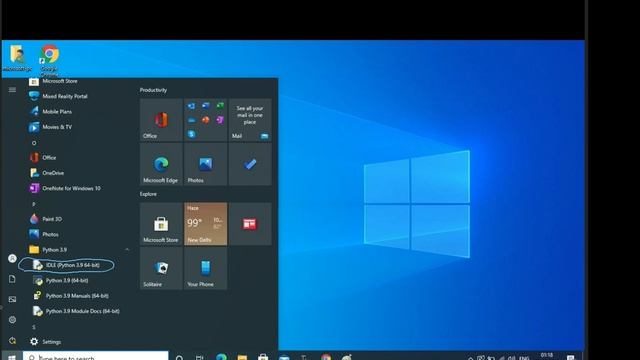Open Settings entry in the app list
The height and width of the screenshot is (360, 640).
(46, 342)
